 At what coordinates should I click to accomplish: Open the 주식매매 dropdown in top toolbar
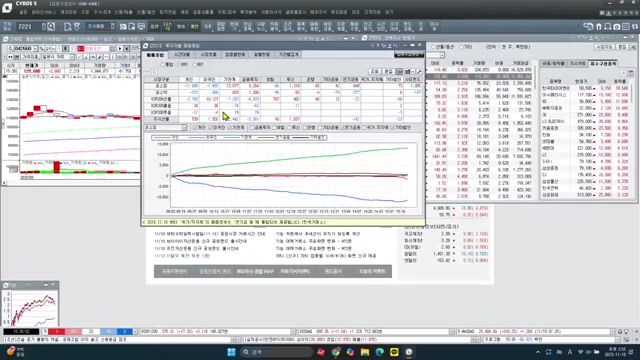[x=113, y=27]
